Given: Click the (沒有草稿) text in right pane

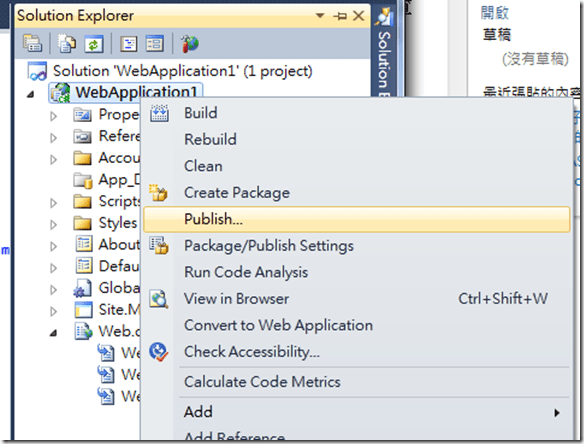Looking at the screenshot, I should [535, 58].
